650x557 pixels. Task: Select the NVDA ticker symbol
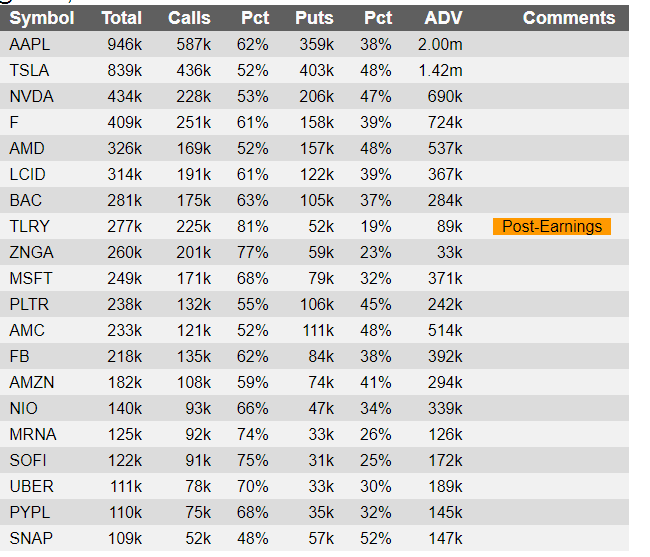point(32,97)
